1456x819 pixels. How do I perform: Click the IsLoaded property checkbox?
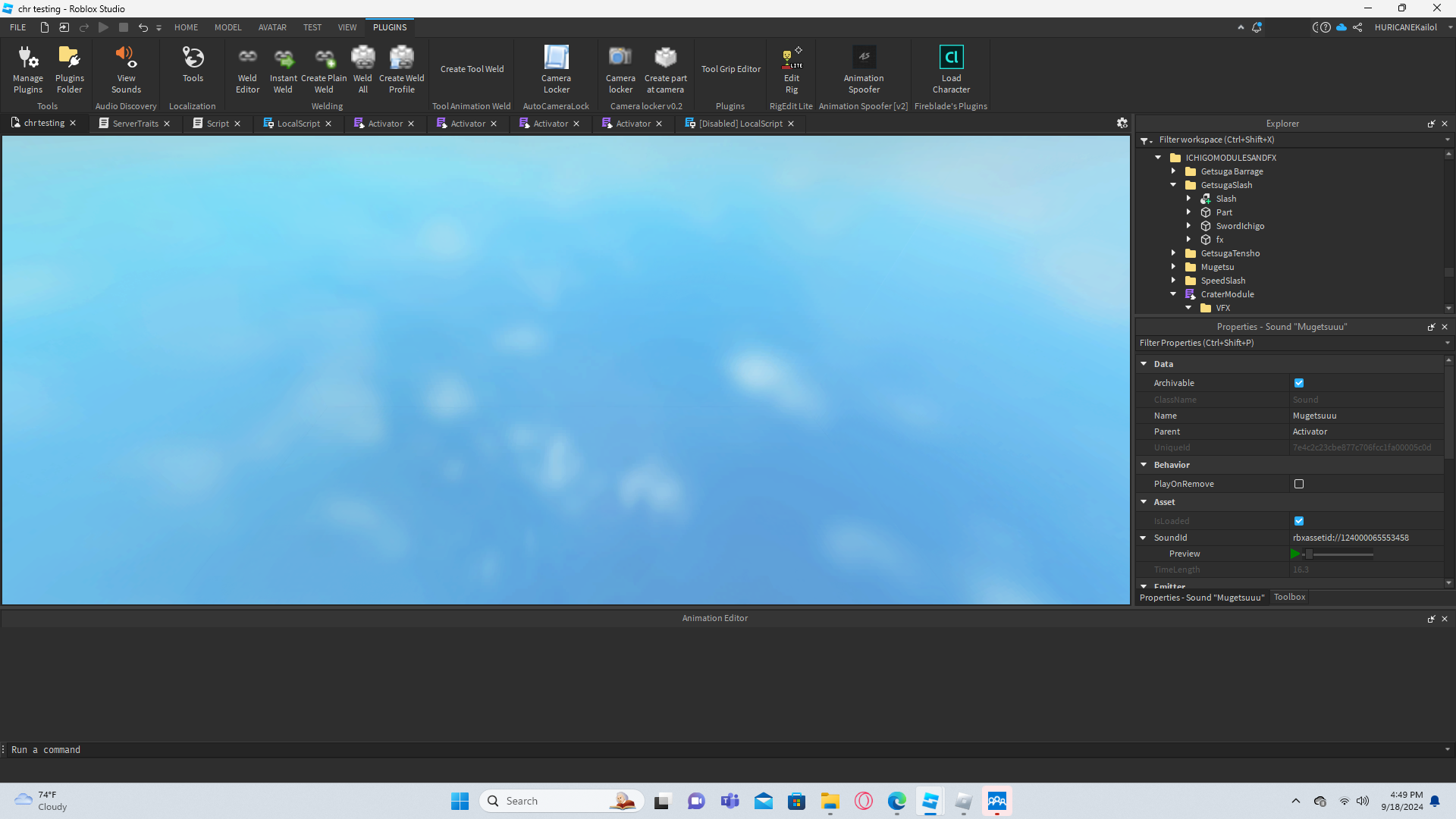1299,521
